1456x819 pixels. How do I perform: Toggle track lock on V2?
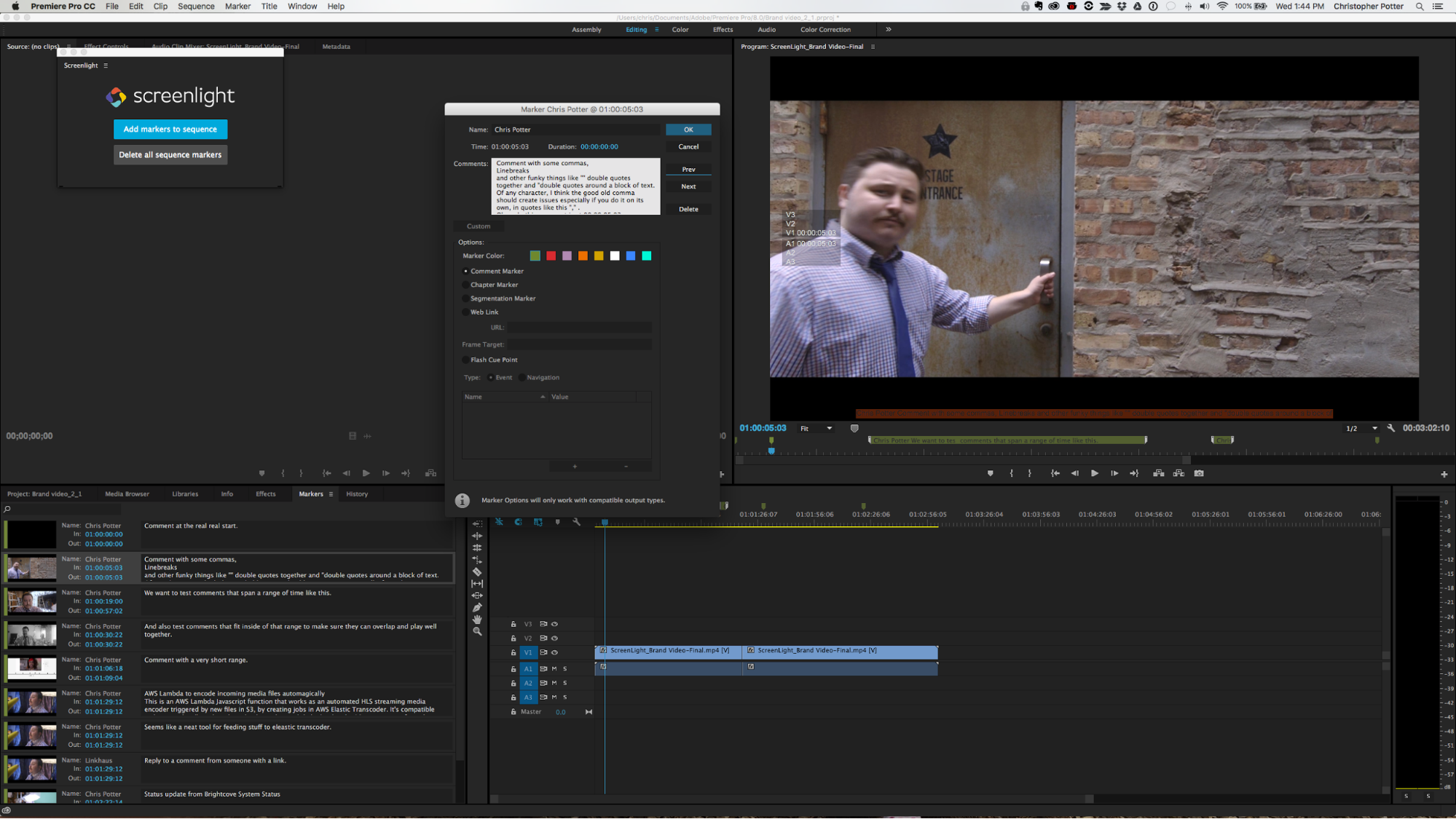[x=513, y=638]
